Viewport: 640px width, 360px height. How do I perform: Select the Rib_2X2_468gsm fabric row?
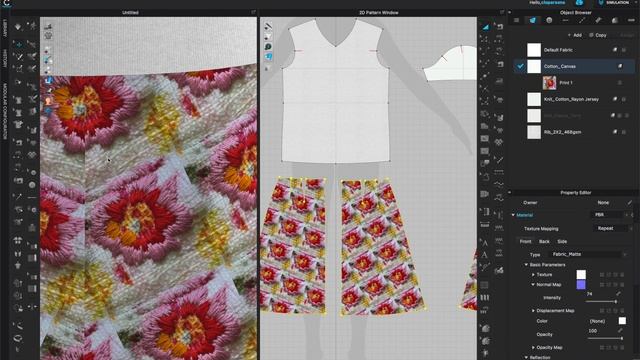pos(574,132)
